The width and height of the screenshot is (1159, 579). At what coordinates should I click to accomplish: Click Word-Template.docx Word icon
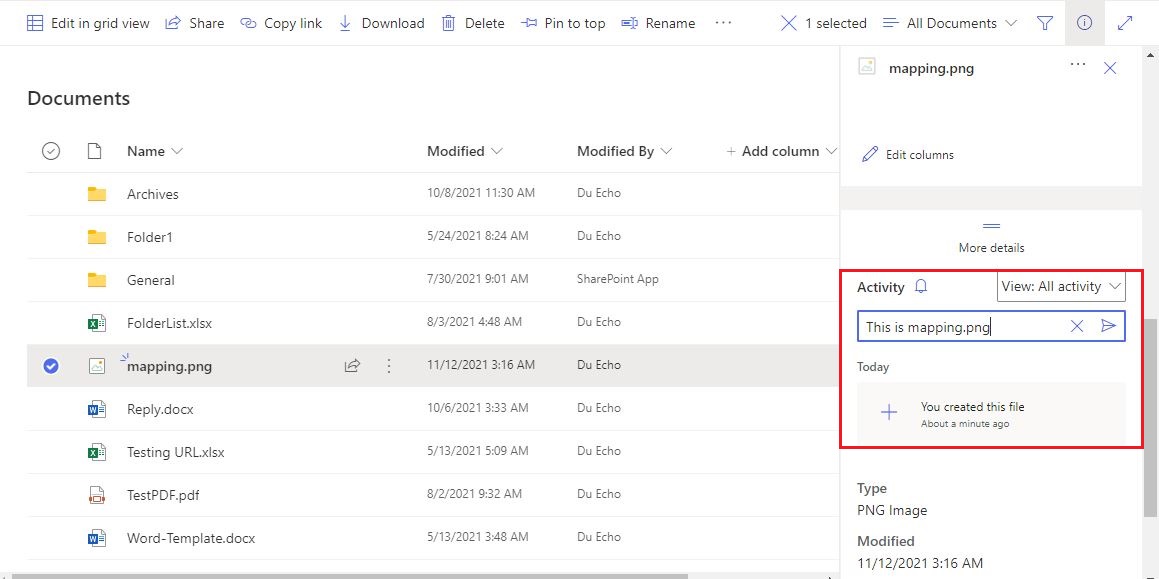pyautogui.click(x=97, y=538)
